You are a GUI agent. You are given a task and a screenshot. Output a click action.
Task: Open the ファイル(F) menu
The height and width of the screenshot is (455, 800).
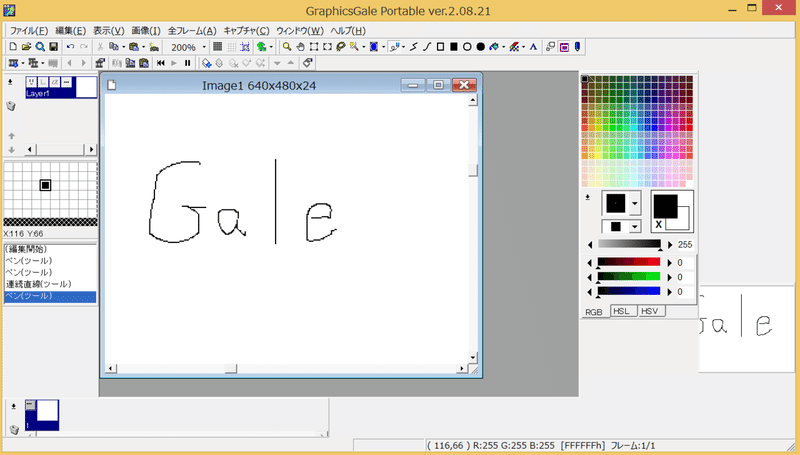click(29, 31)
